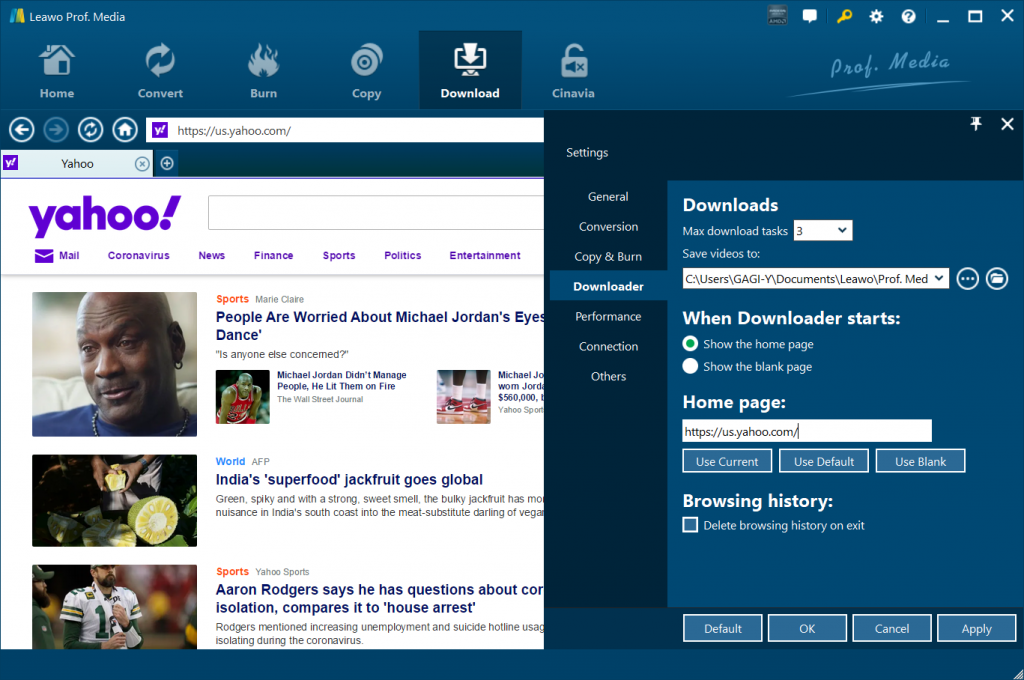The height and width of the screenshot is (680, 1024).
Task: Open General settings section
Action: coord(608,197)
